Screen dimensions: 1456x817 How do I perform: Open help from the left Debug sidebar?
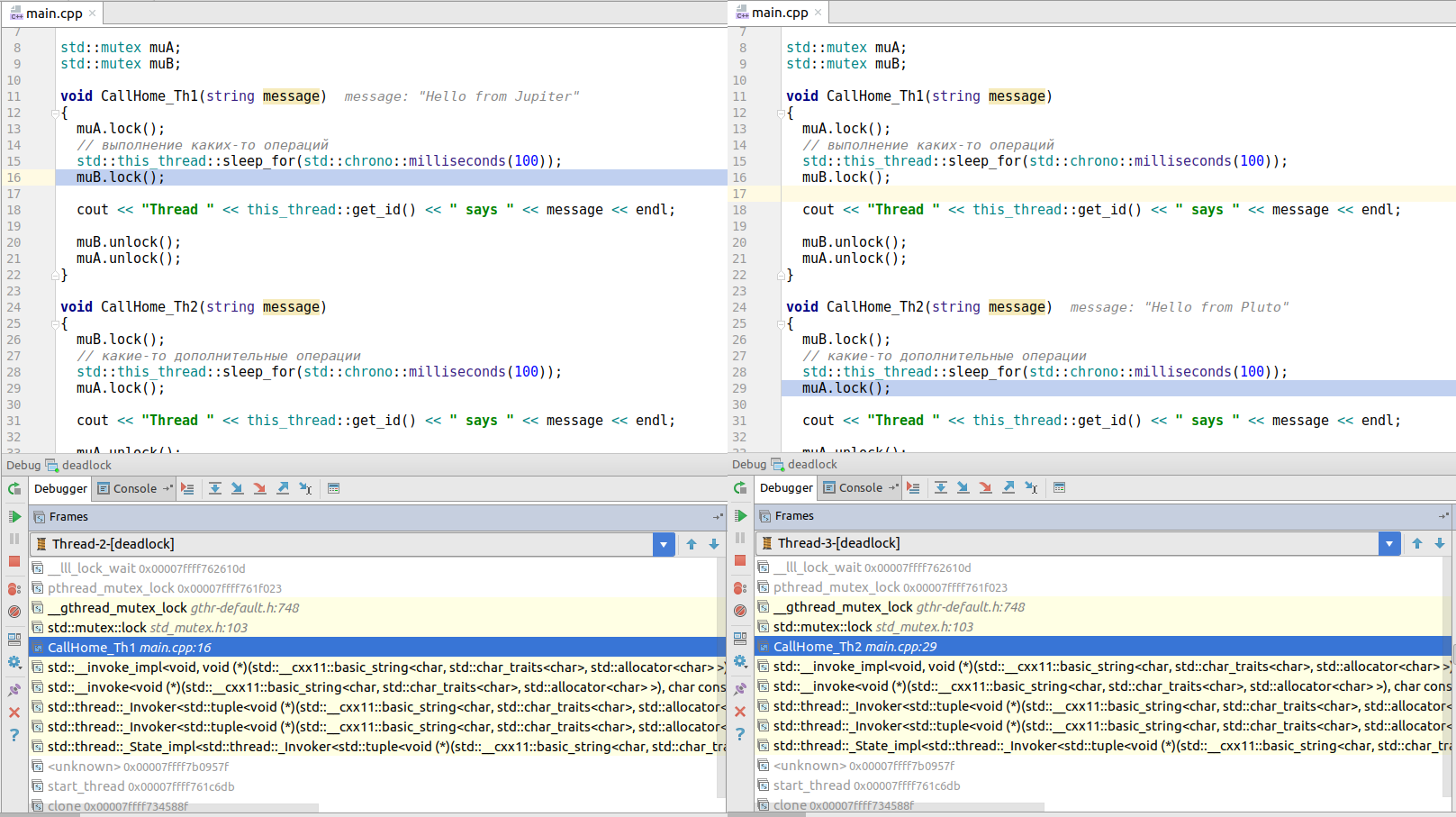pyautogui.click(x=14, y=735)
